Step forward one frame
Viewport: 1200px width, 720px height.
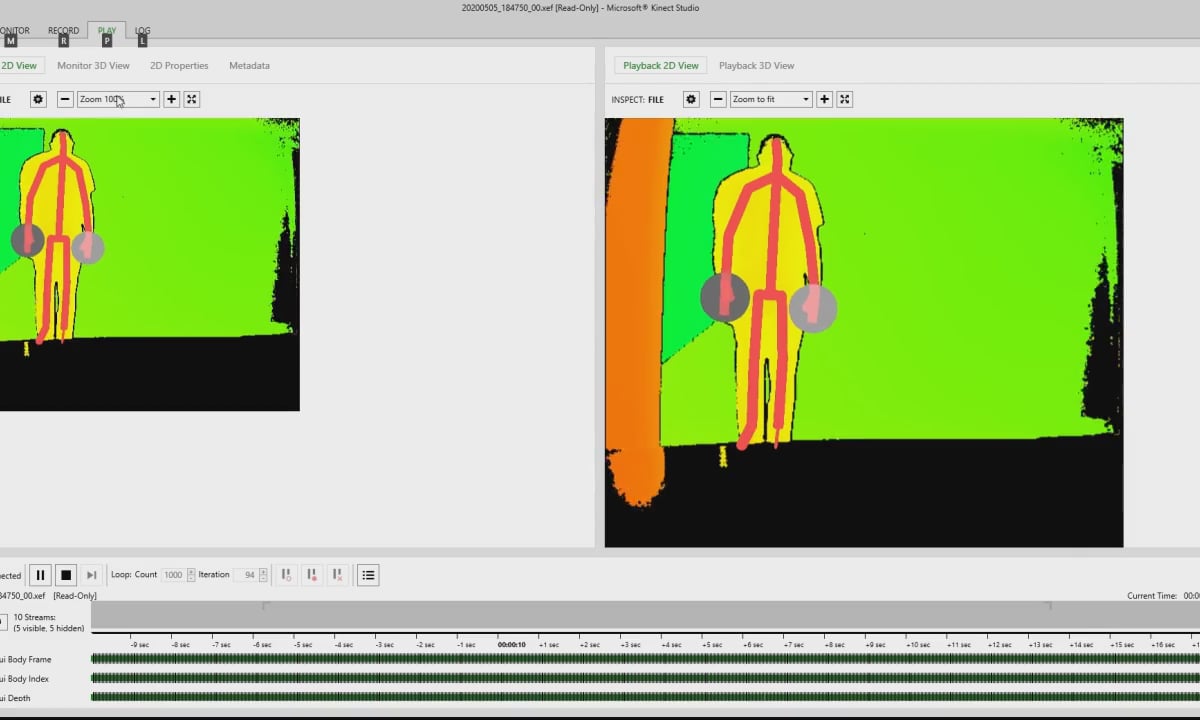pyautogui.click(x=91, y=575)
